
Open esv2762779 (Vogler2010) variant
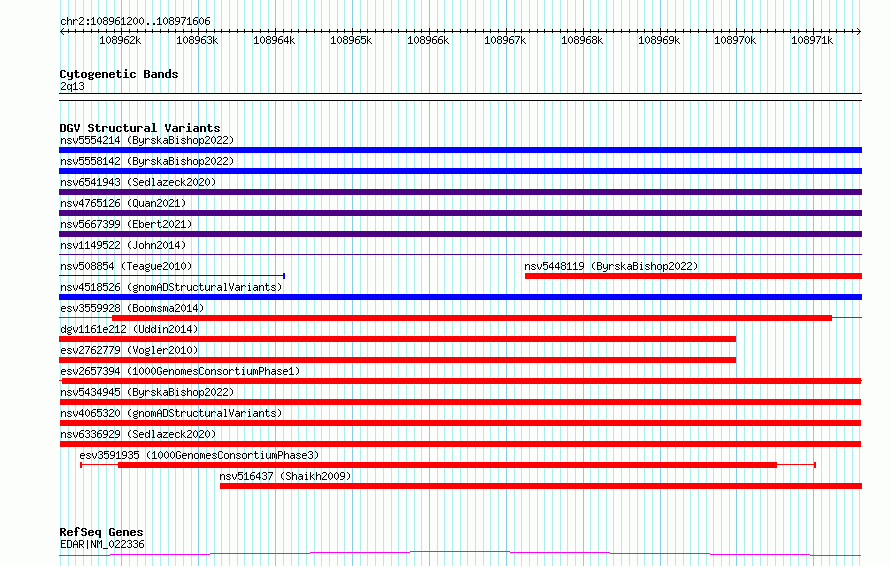tap(129, 350)
